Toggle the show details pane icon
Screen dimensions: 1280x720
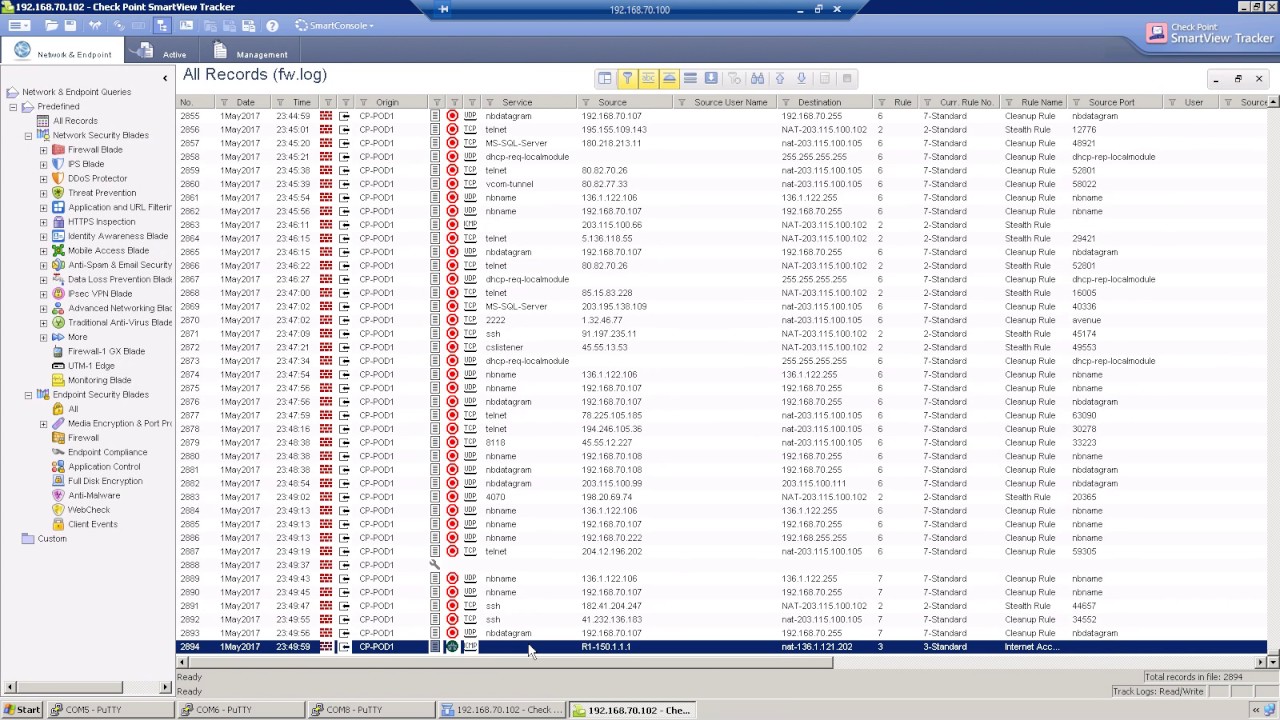(x=669, y=78)
